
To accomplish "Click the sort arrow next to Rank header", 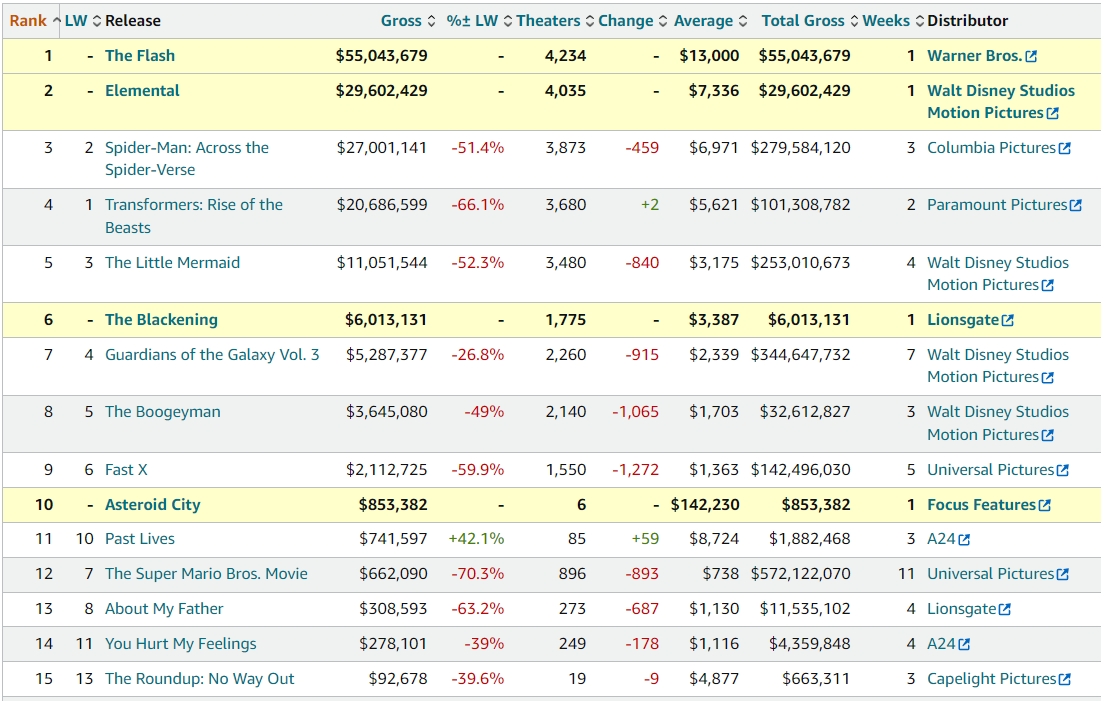I will 56,21.
